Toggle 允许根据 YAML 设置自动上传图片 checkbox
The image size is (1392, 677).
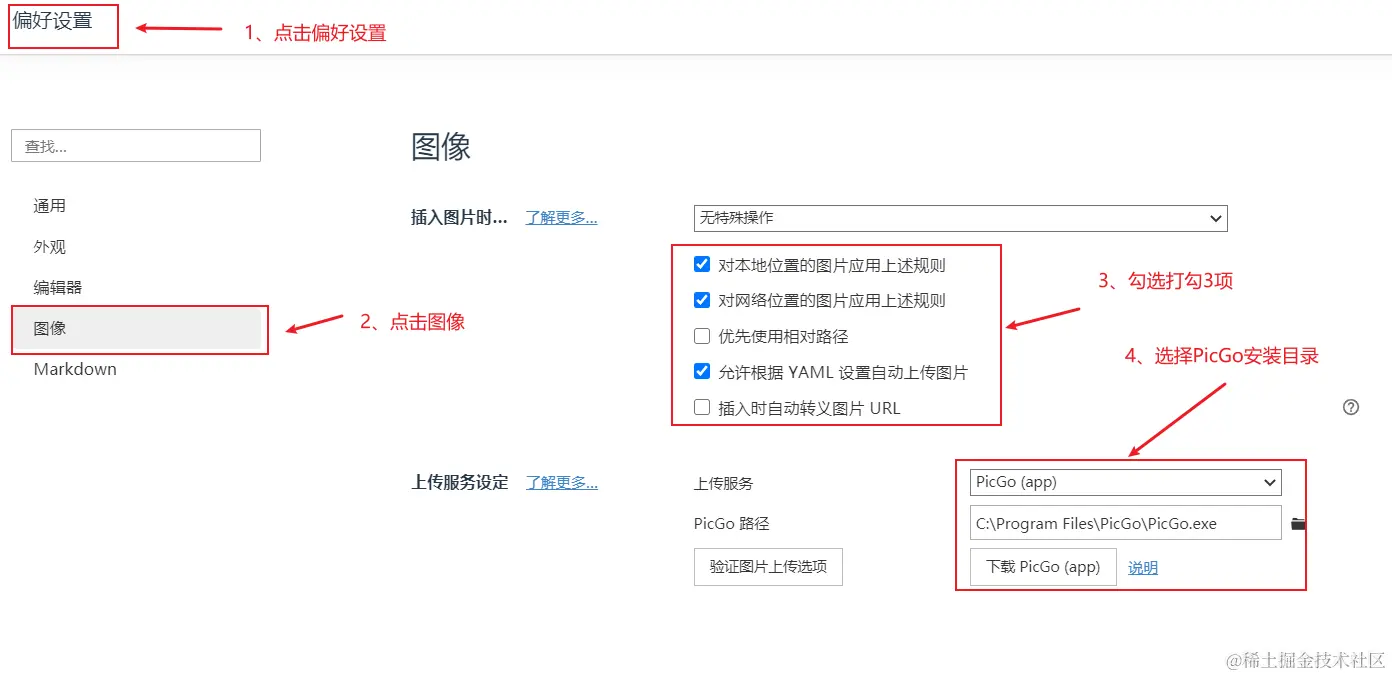point(702,372)
